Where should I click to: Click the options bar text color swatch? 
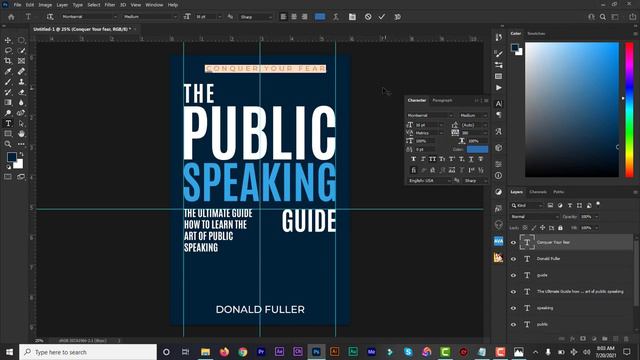coord(320,17)
